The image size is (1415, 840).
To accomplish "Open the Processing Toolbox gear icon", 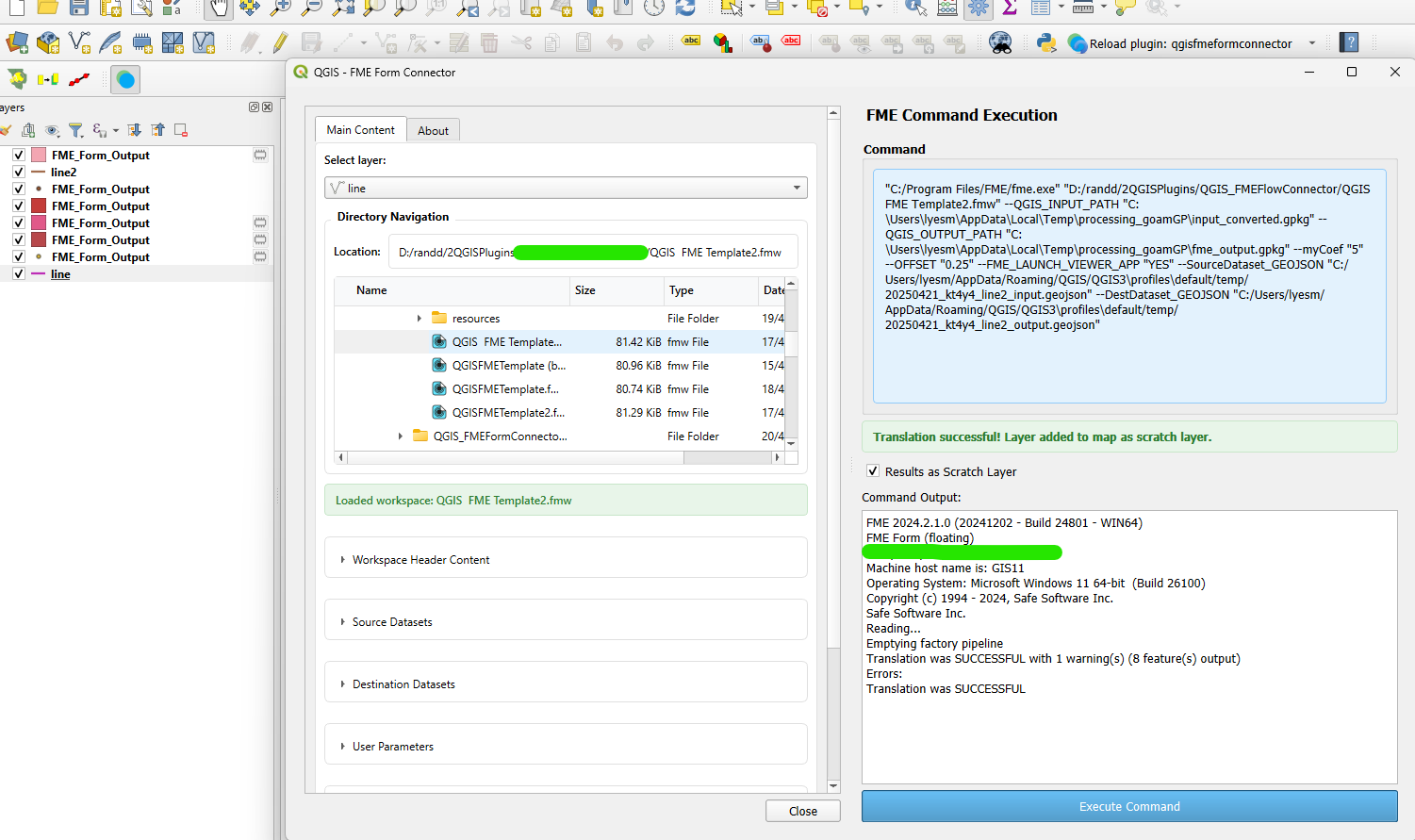I will tap(979, 8).
